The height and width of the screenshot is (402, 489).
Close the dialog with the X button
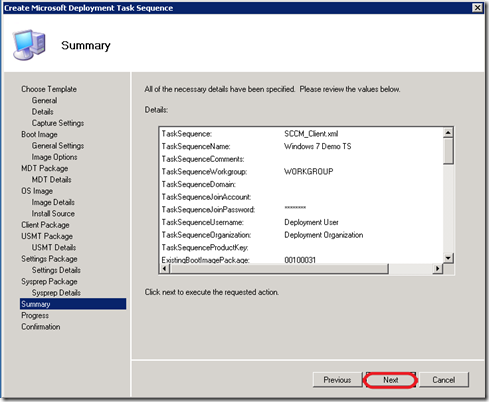click(x=477, y=8)
